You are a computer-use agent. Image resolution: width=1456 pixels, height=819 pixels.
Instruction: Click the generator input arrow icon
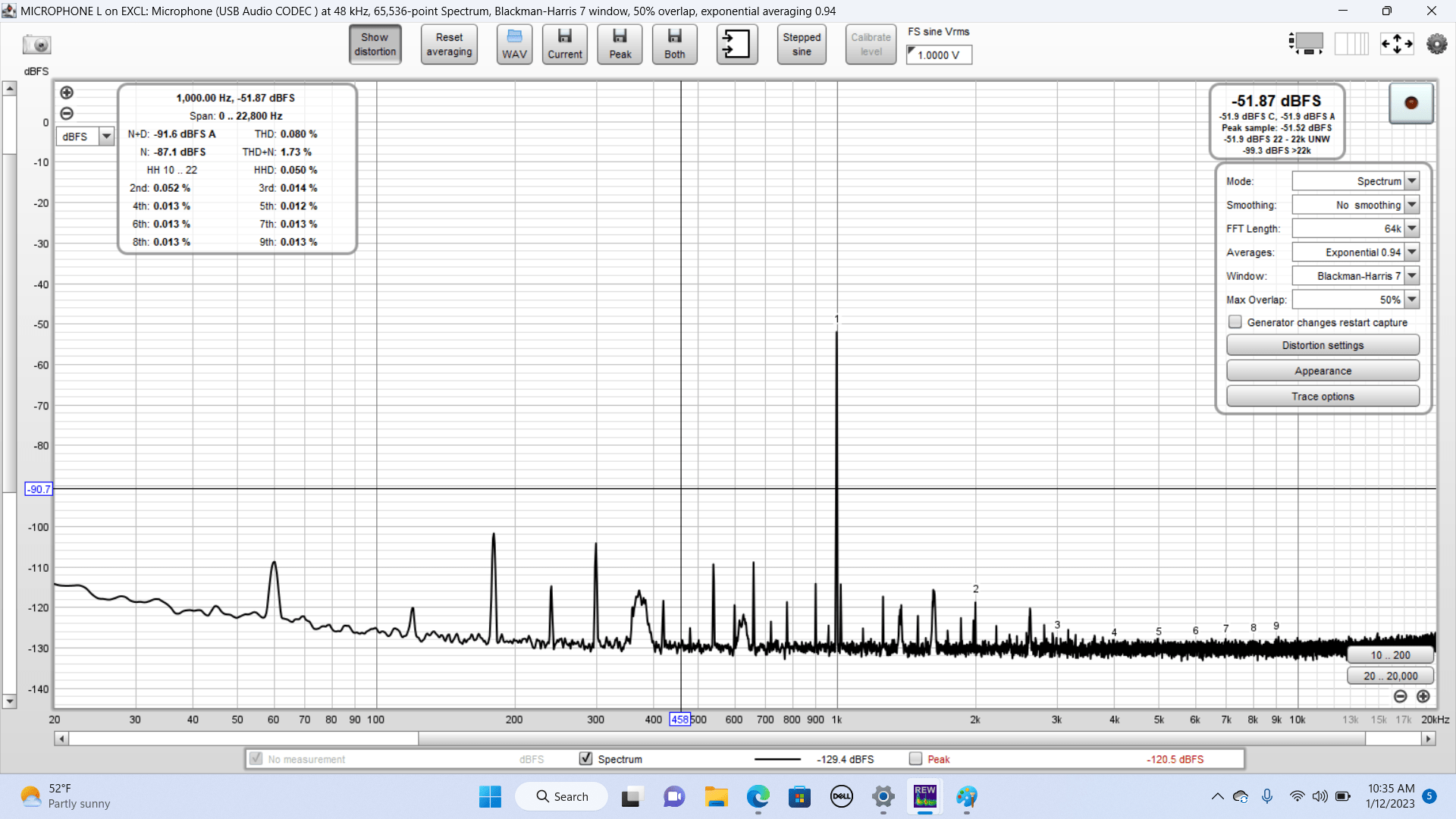[736, 45]
